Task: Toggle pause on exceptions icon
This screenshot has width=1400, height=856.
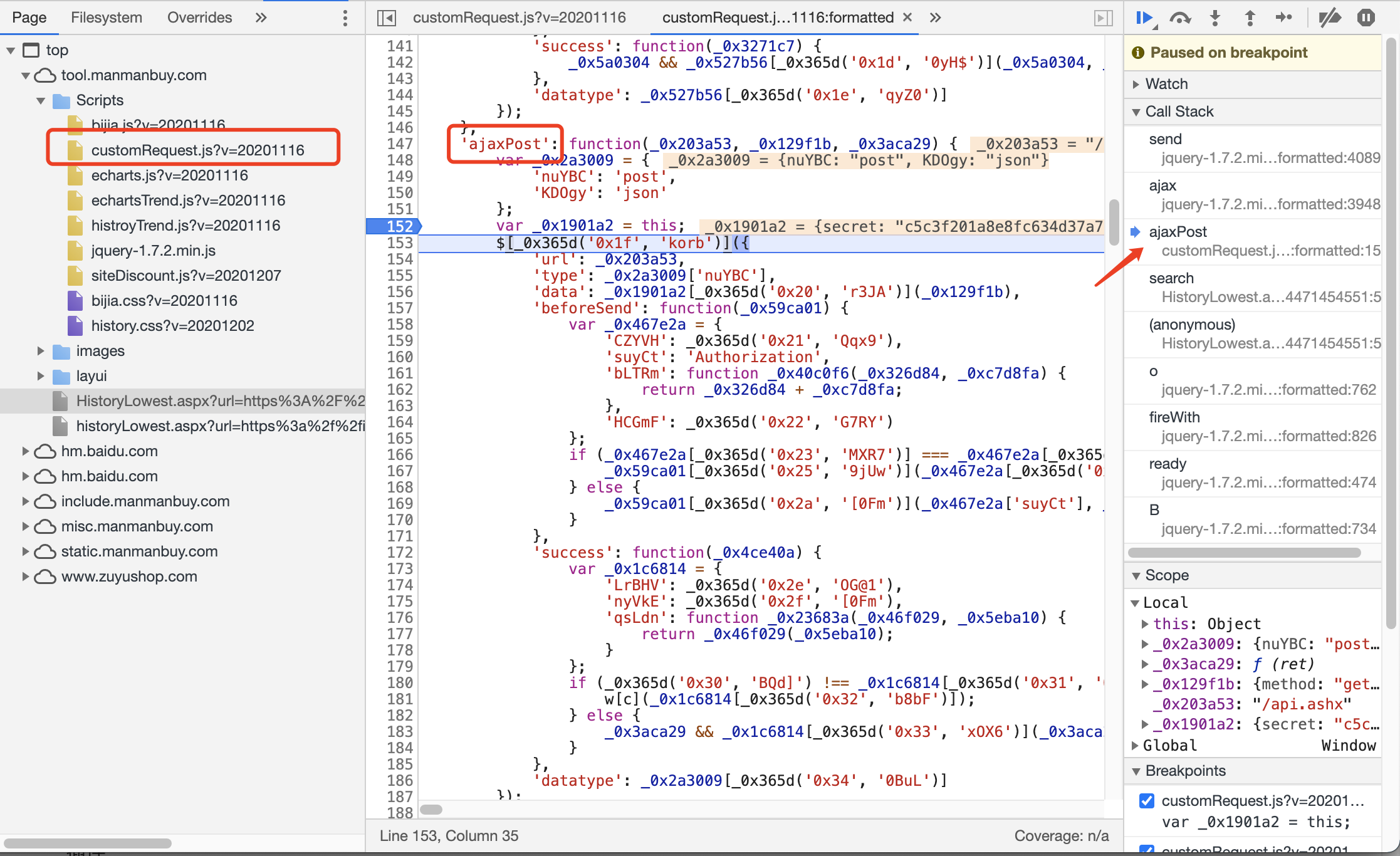Action: (1366, 18)
